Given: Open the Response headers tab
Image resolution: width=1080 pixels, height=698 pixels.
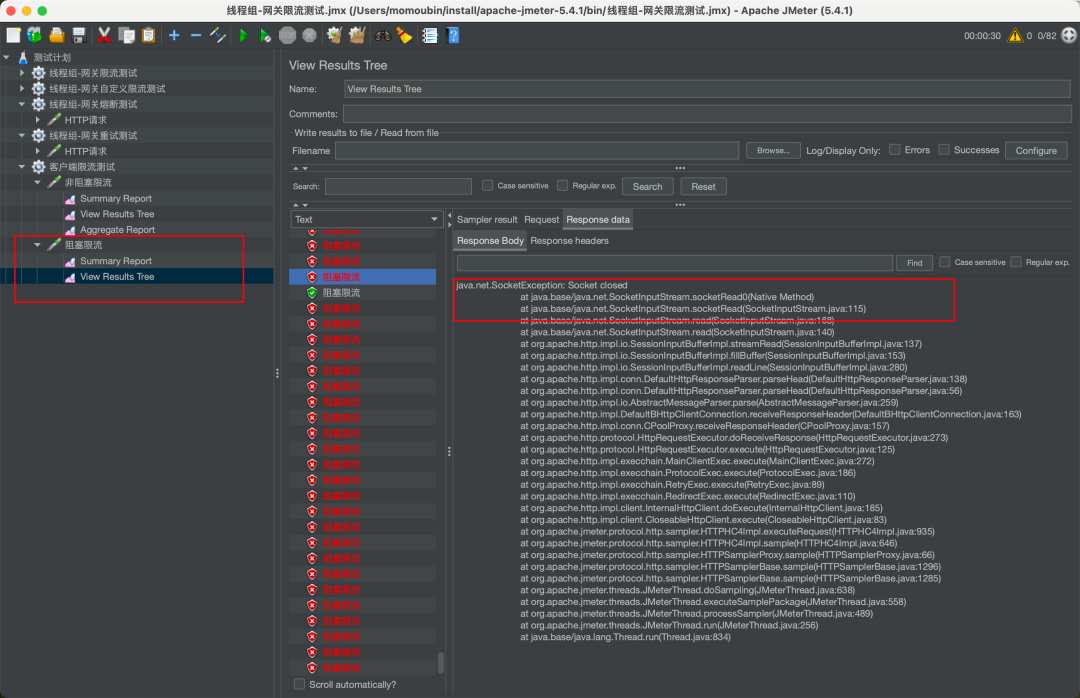Looking at the screenshot, I should (x=570, y=240).
